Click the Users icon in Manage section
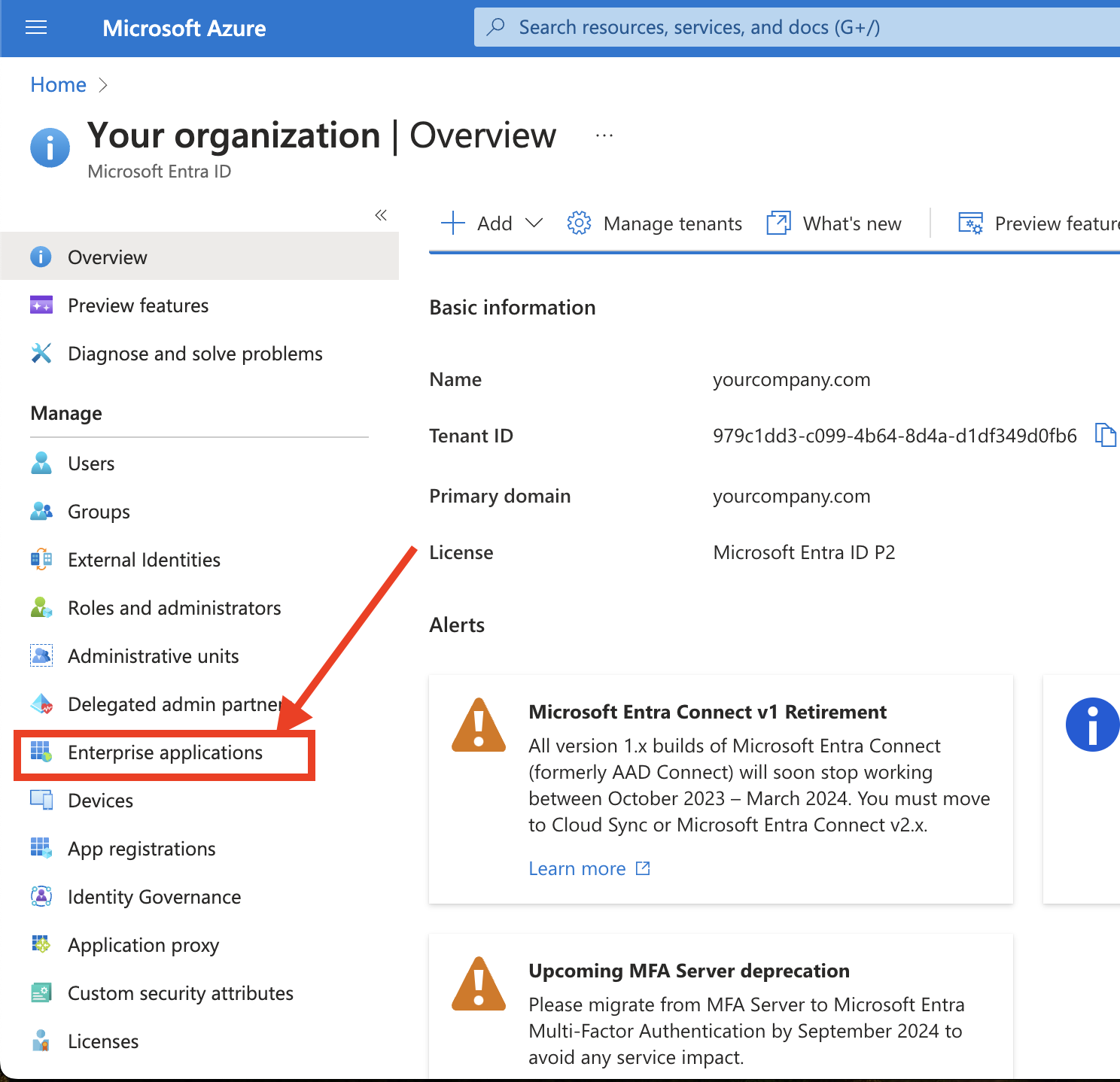 click(41, 463)
